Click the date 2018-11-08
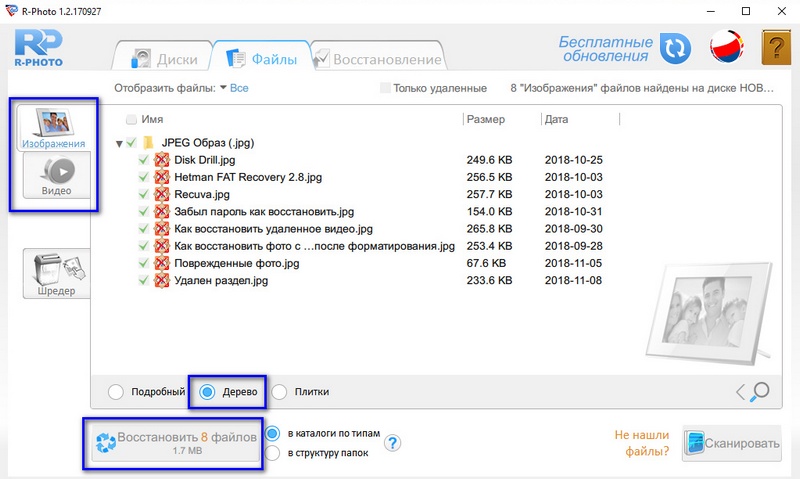This screenshot has width=800, height=479. pos(573,280)
